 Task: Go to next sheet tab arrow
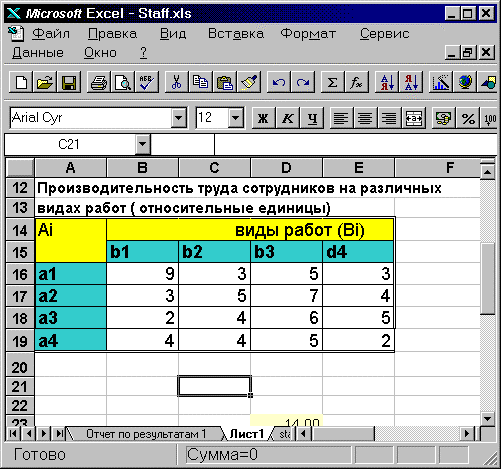tap(43, 434)
